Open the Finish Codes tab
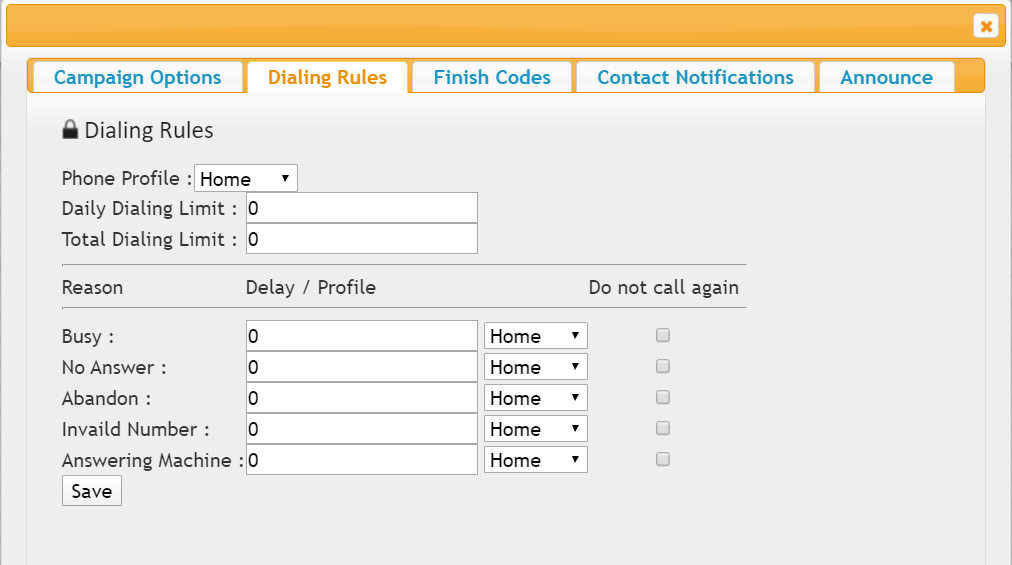Screen dimensions: 1012x565 click(492, 77)
